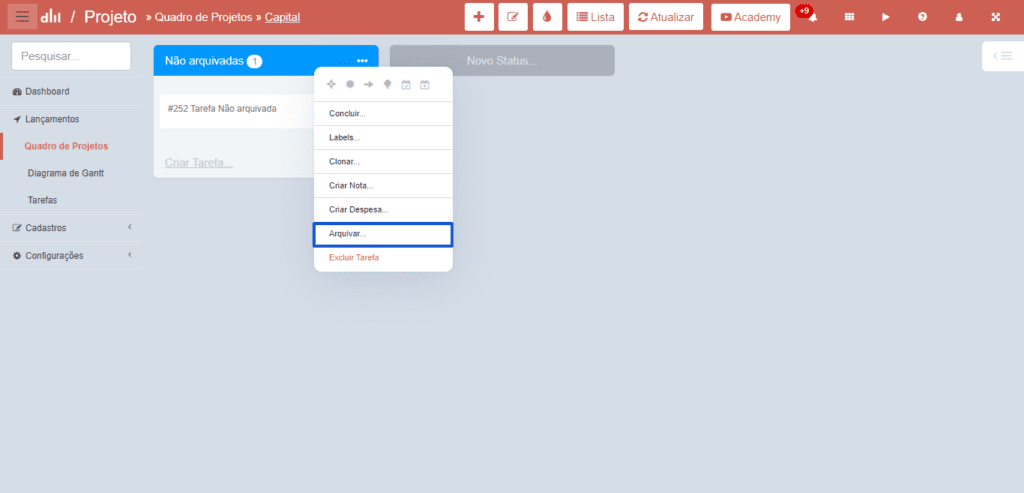Choose Arquivar in the task menu
The height and width of the screenshot is (493, 1024).
(383, 234)
